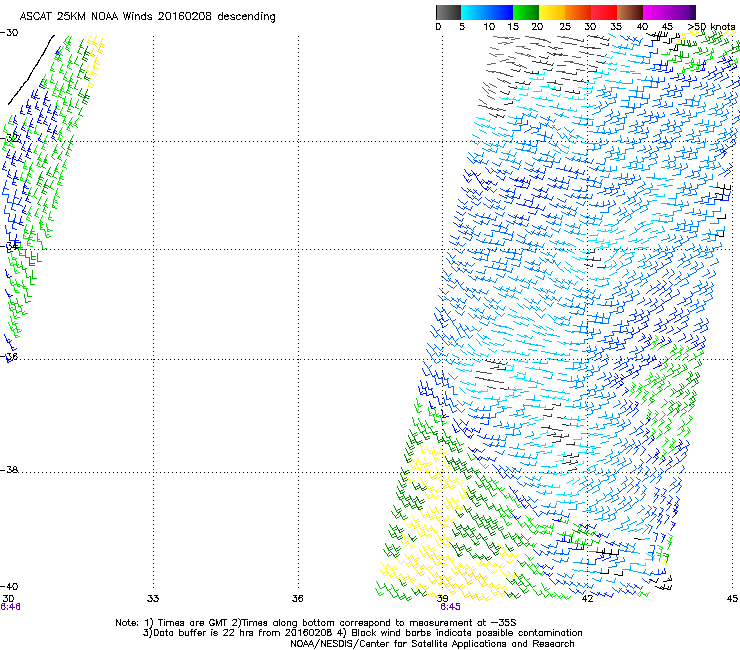Click the green 15-20 knots legend swatch
Viewport: 740px width, 650px height.
tap(526, 12)
